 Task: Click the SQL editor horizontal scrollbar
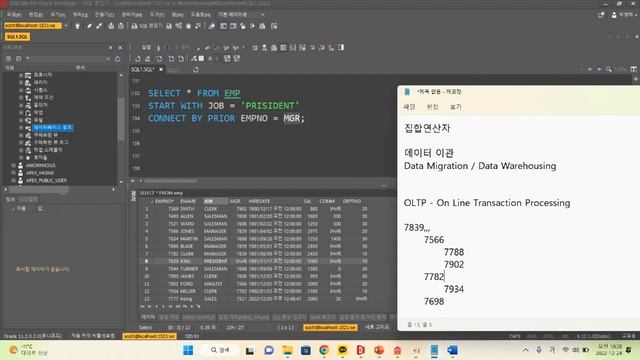[x=171, y=180]
